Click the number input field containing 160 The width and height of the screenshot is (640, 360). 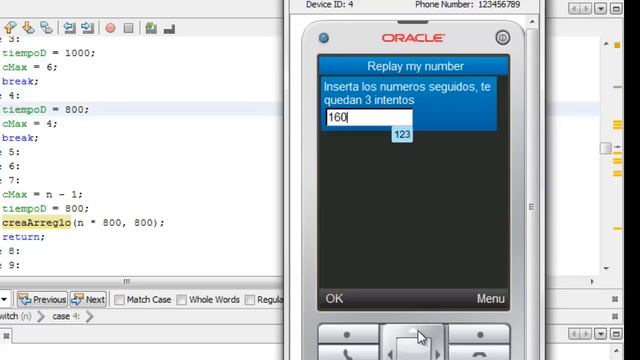coord(369,118)
